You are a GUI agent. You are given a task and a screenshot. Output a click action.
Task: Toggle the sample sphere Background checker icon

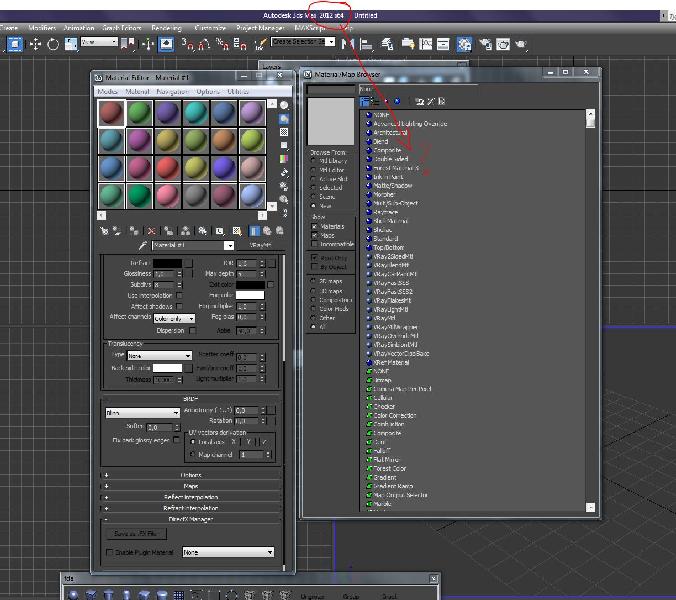click(x=284, y=132)
